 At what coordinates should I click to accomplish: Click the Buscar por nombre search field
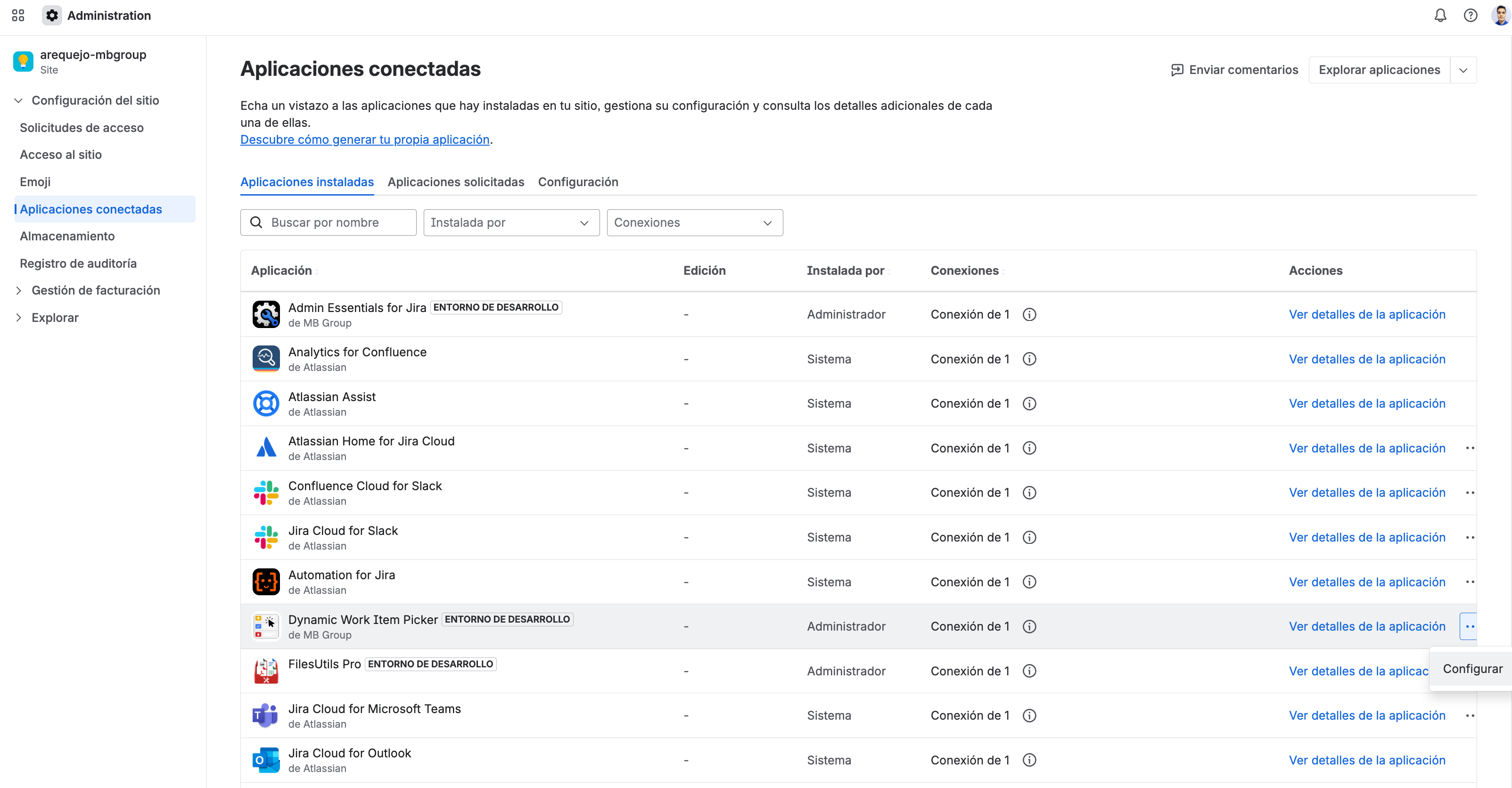[x=328, y=223]
